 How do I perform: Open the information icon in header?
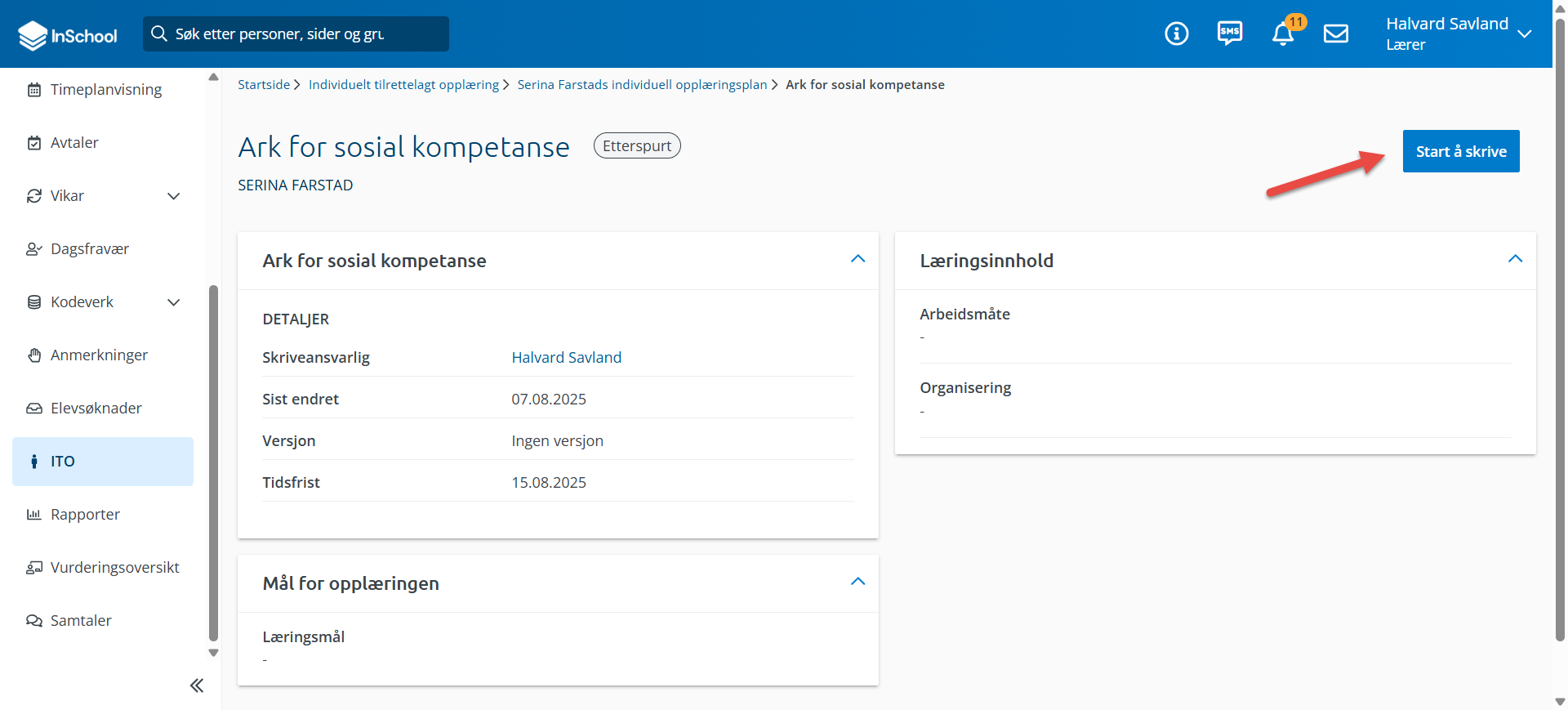(x=1176, y=33)
